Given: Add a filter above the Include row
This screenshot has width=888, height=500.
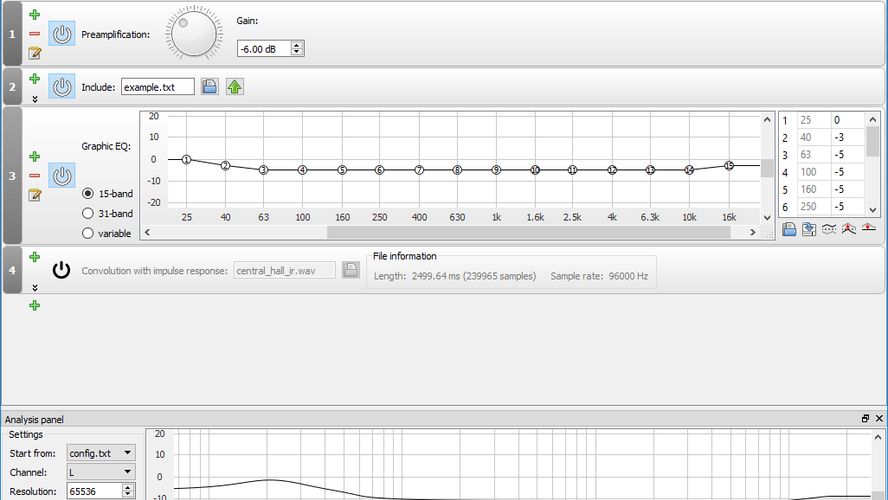Looking at the screenshot, I should tap(35, 79).
